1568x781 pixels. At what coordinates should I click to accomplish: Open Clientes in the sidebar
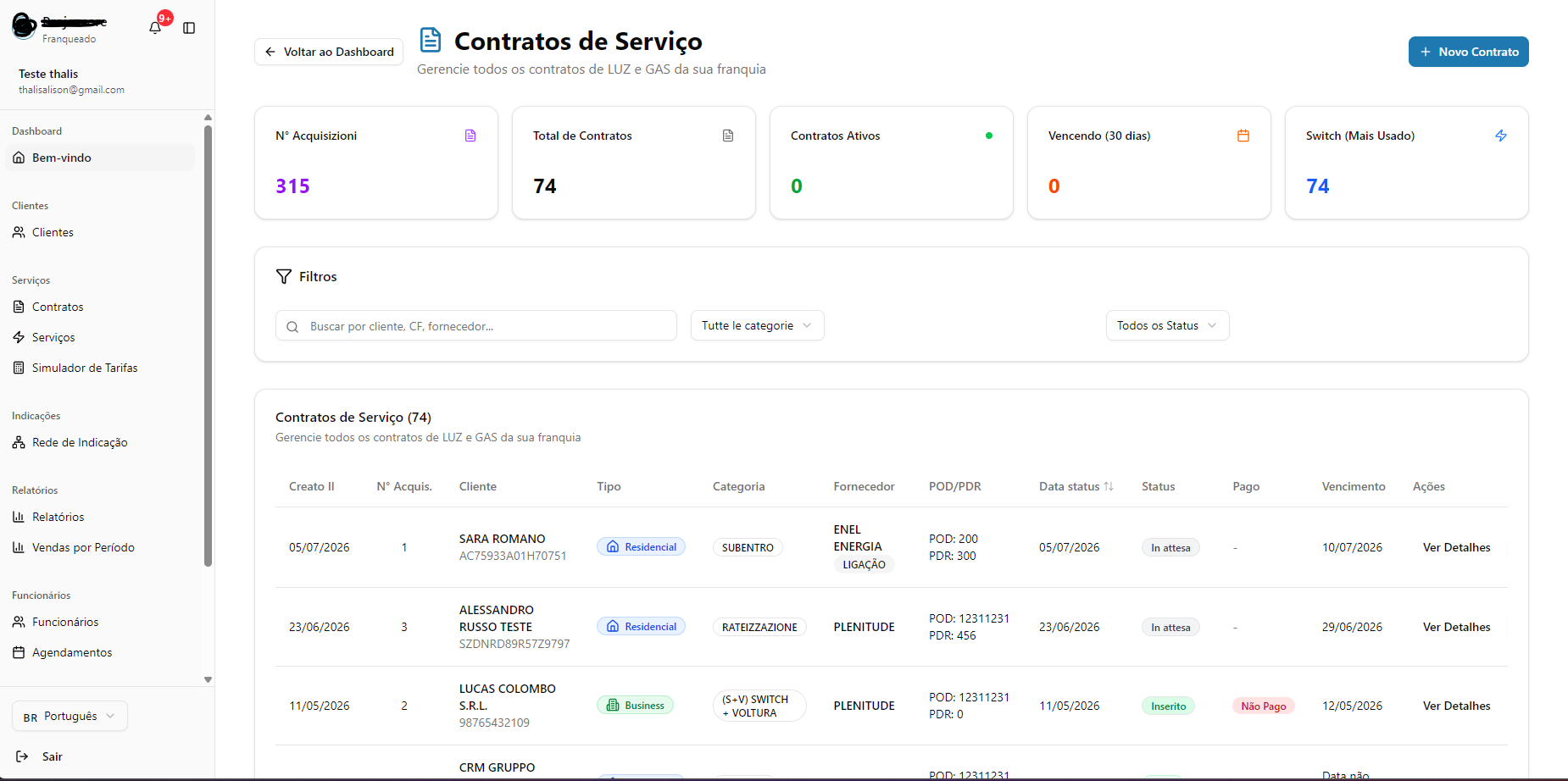coord(100,232)
